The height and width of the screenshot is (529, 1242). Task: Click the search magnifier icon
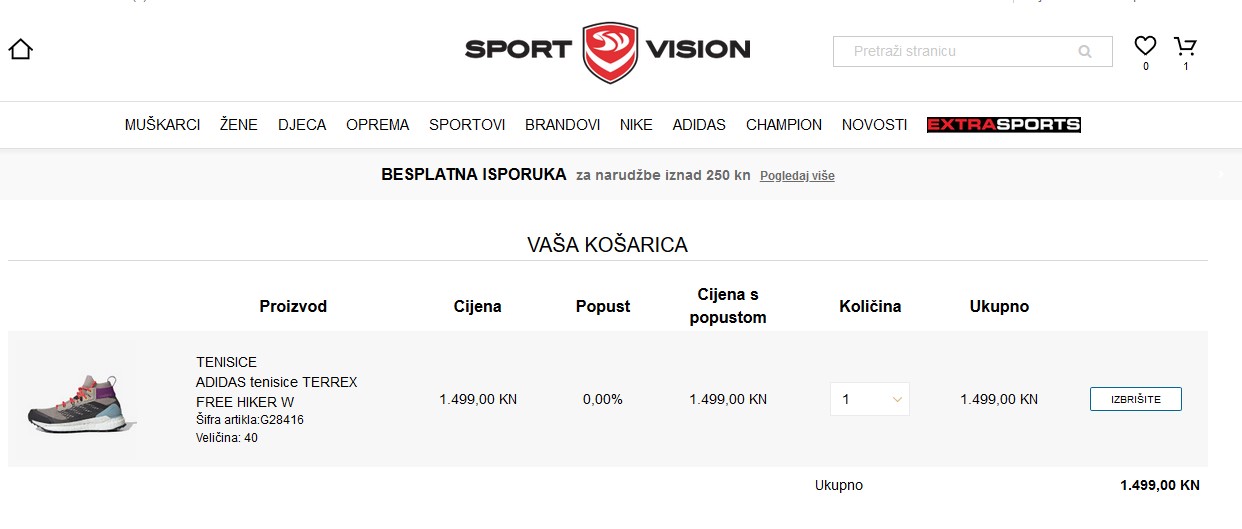coord(1085,51)
